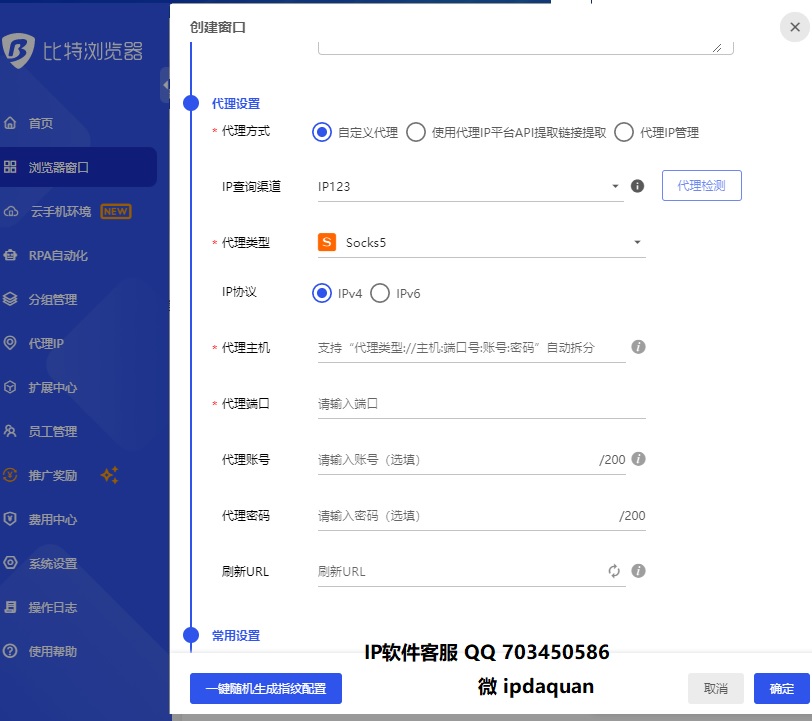
Task: Select the 代理IP管理 radio option
Action: coord(624,132)
